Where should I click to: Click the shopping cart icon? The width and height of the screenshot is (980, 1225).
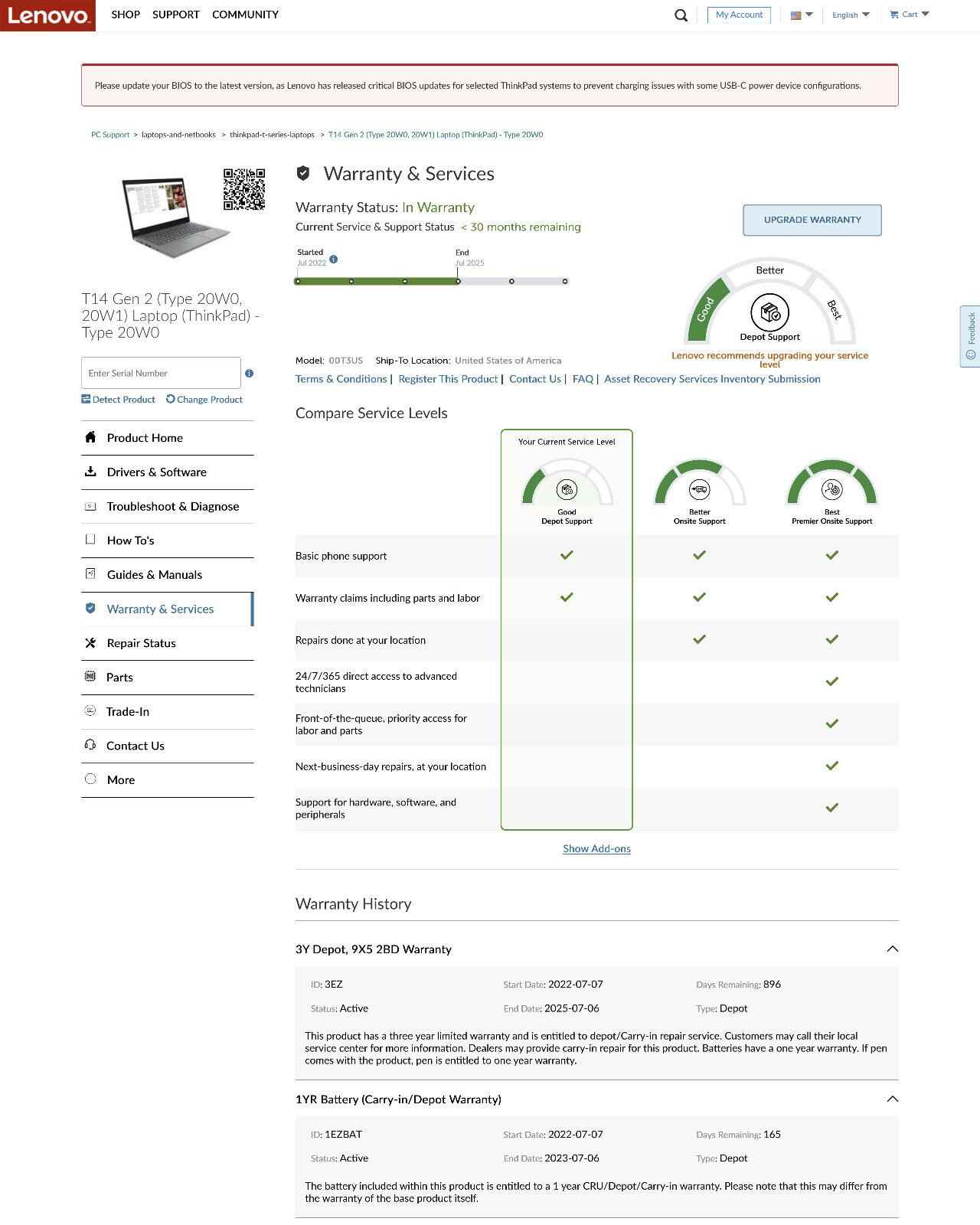[x=893, y=15]
